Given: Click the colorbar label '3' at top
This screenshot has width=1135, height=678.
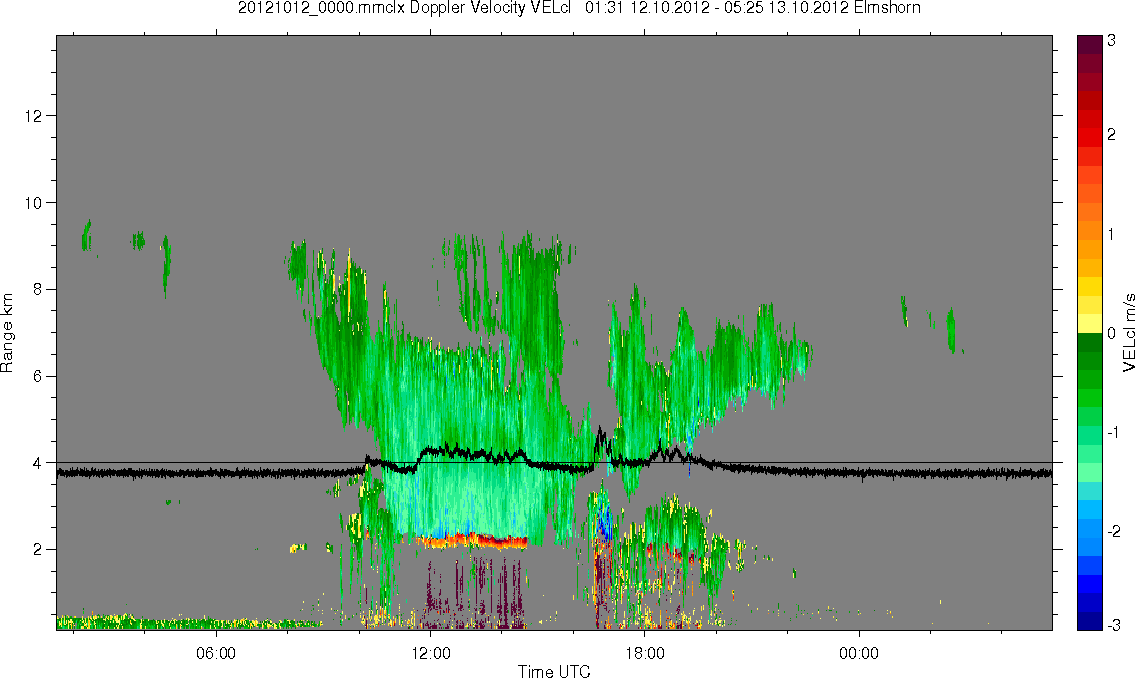Looking at the screenshot, I should [1112, 41].
